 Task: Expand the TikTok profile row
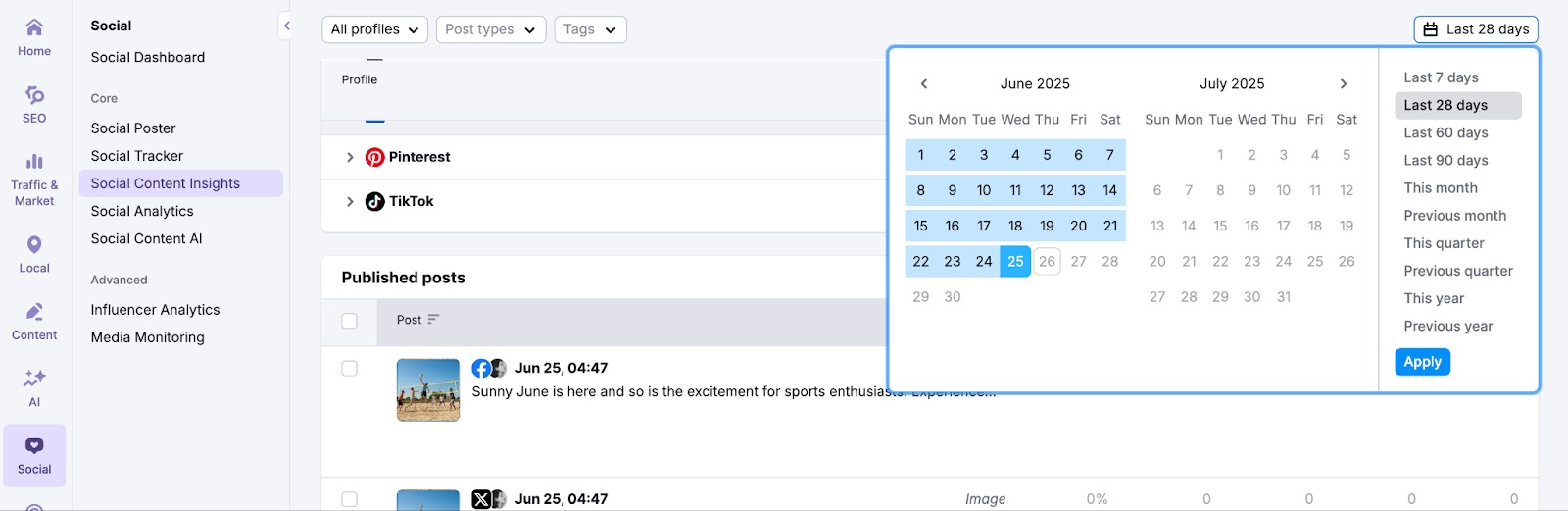coord(350,201)
